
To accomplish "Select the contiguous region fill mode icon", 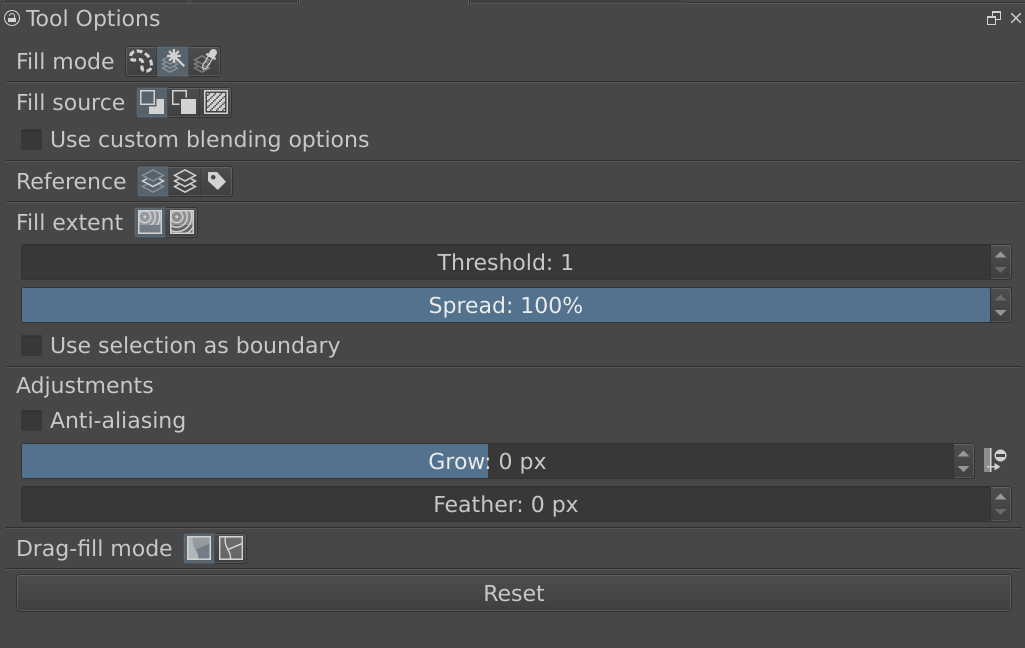I will coord(173,62).
